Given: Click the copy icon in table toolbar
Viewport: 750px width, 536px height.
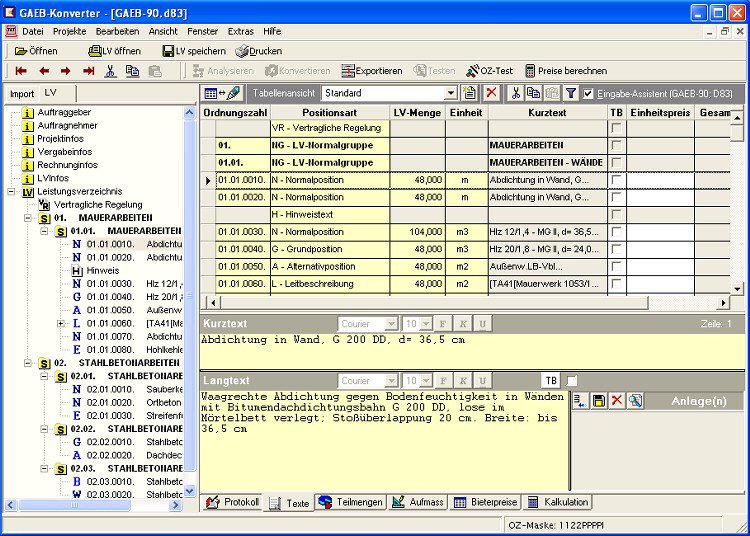Looking at the screenshot, I should (533, 93).
